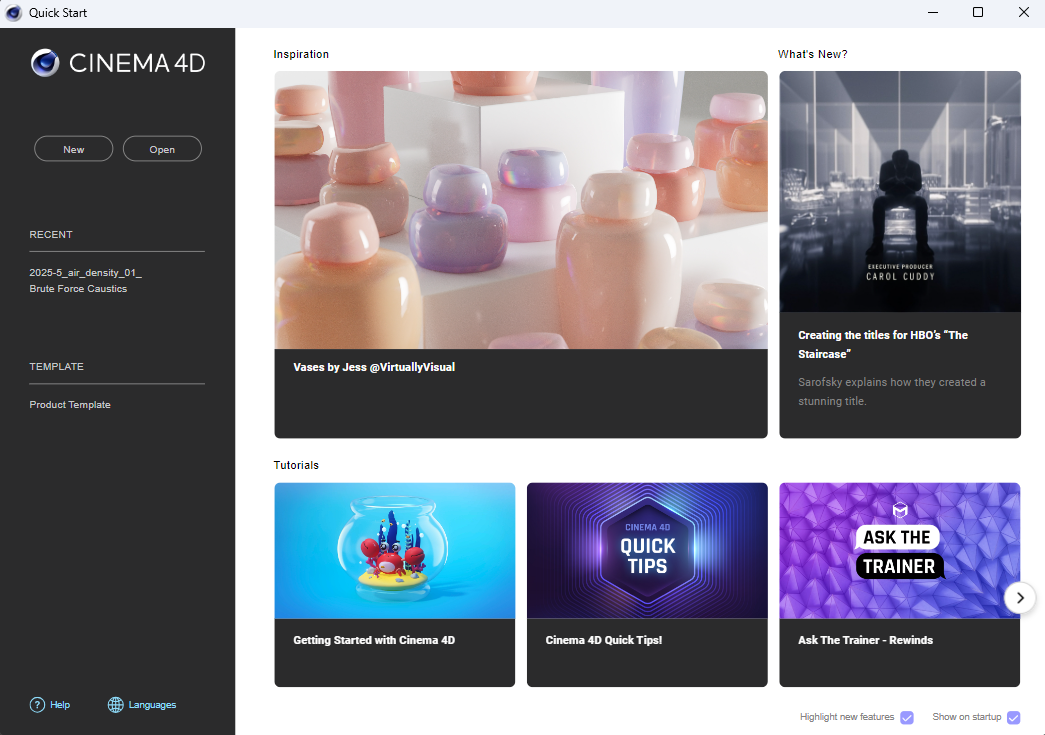Click Cinema 4D Quick Tips! title
Viewport: 1045px width, 735px height.
(604, 640)
